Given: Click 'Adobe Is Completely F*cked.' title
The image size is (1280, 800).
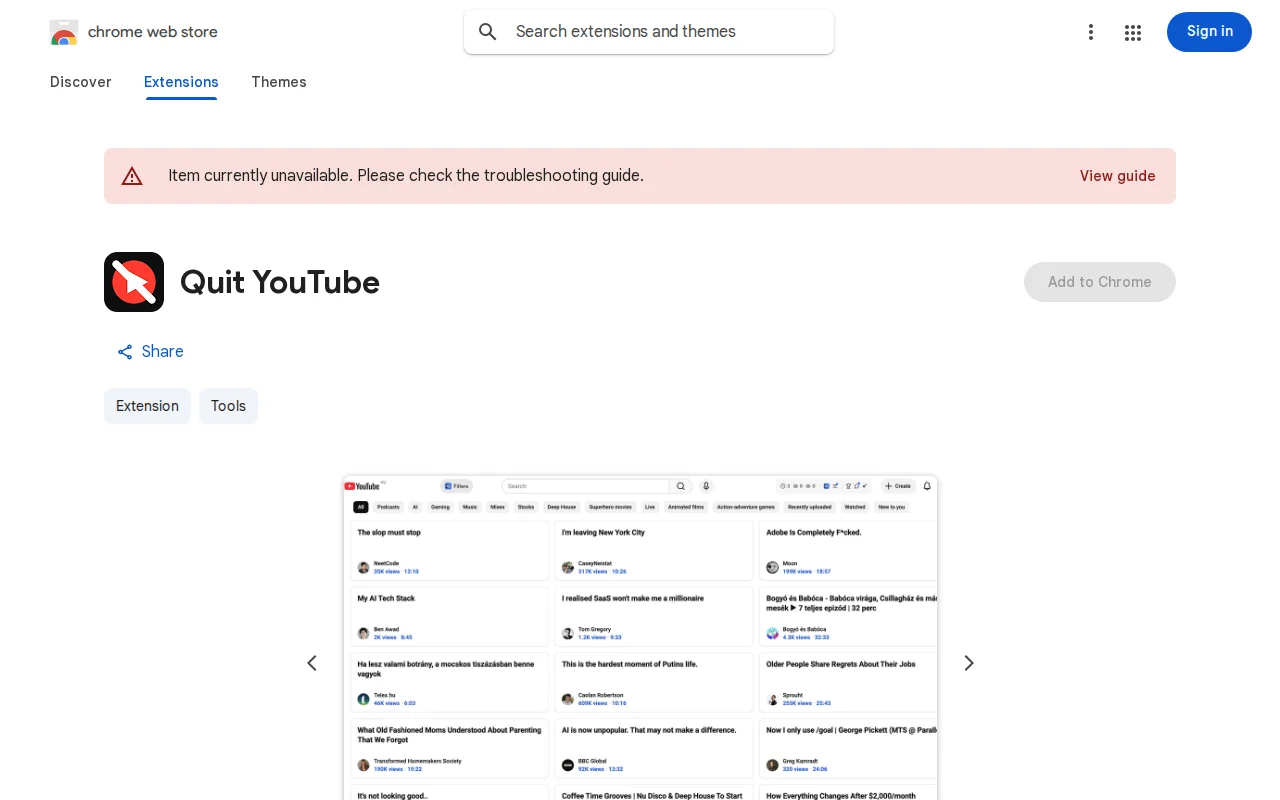Looking at the screenshot, I should (x=814, y=533).
